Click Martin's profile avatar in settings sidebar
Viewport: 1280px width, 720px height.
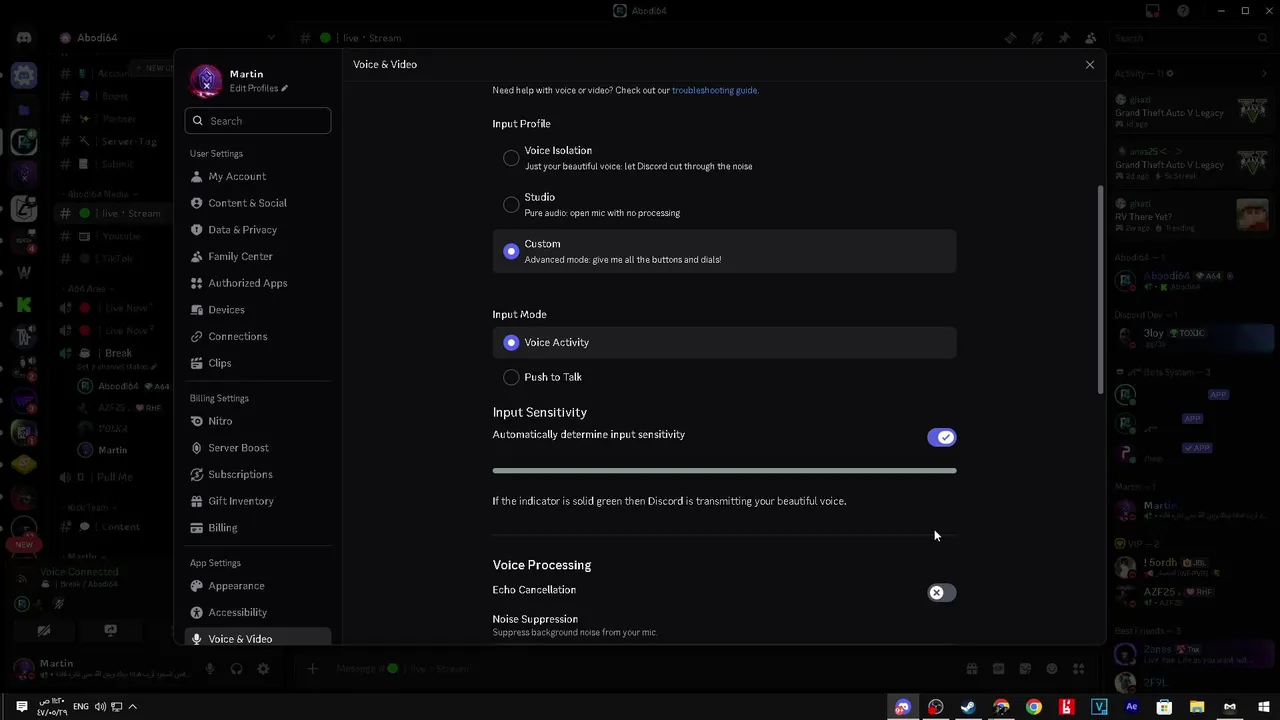pyautogui.click(x=206, y=81)
